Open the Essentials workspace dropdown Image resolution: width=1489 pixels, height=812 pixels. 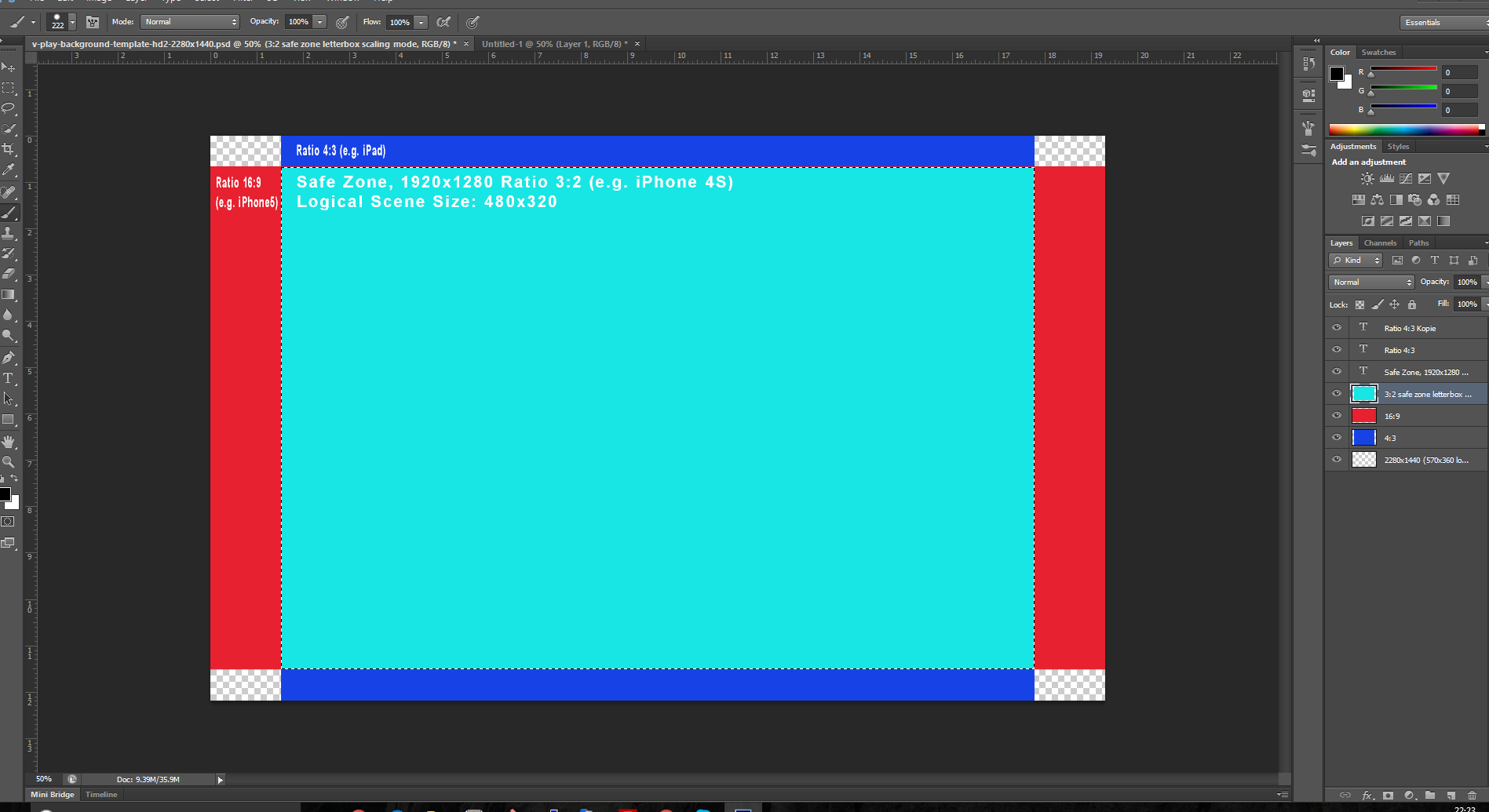click(1443, 22)
